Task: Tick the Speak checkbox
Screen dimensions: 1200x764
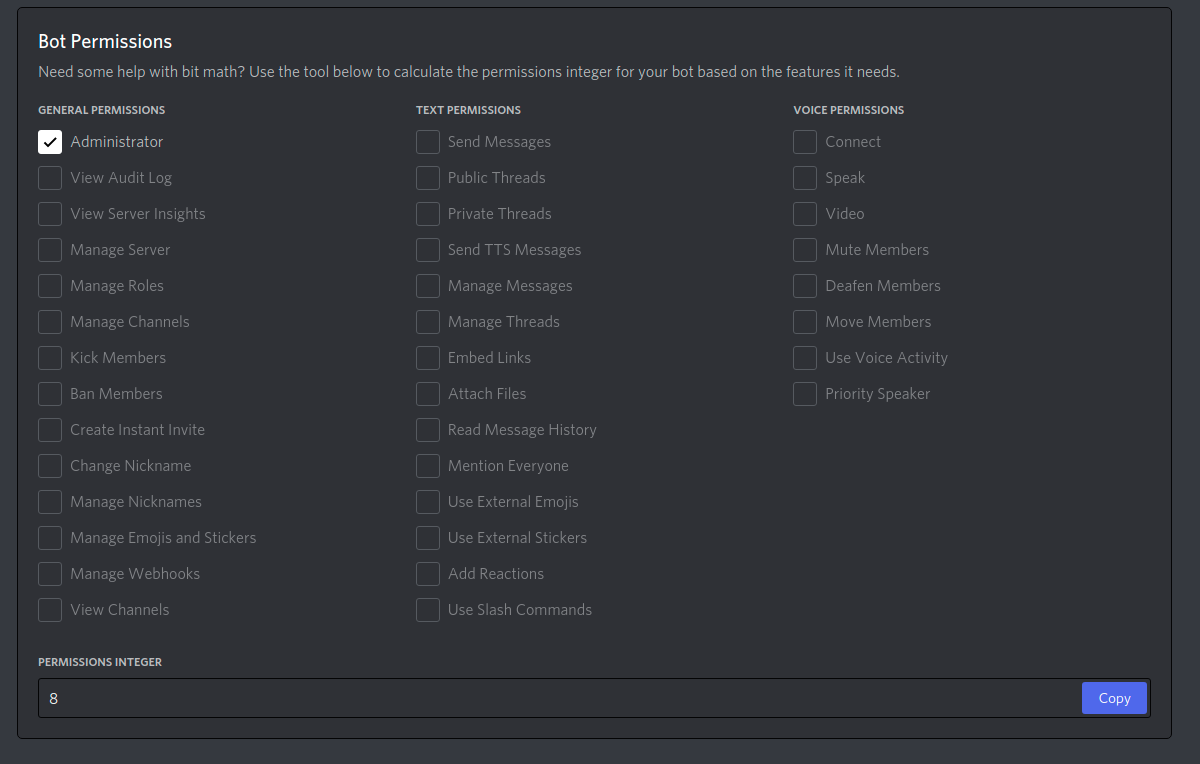Action: [805, 178]
